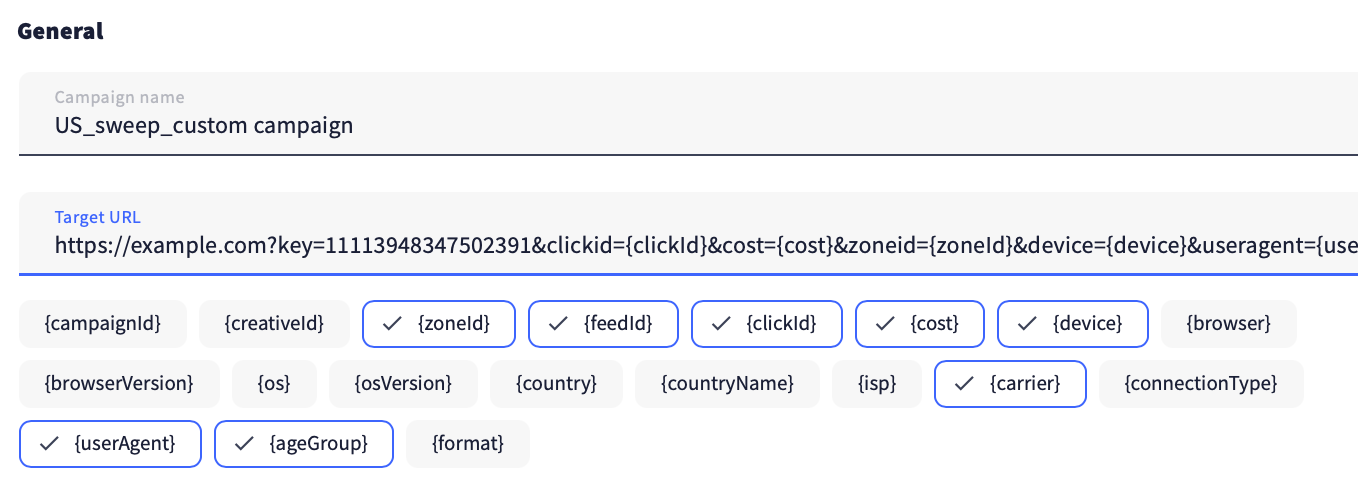Viewport: 1358px width, 480px height.
Task: Insert the {isp} macro
Action: click(x=877, y=383)
